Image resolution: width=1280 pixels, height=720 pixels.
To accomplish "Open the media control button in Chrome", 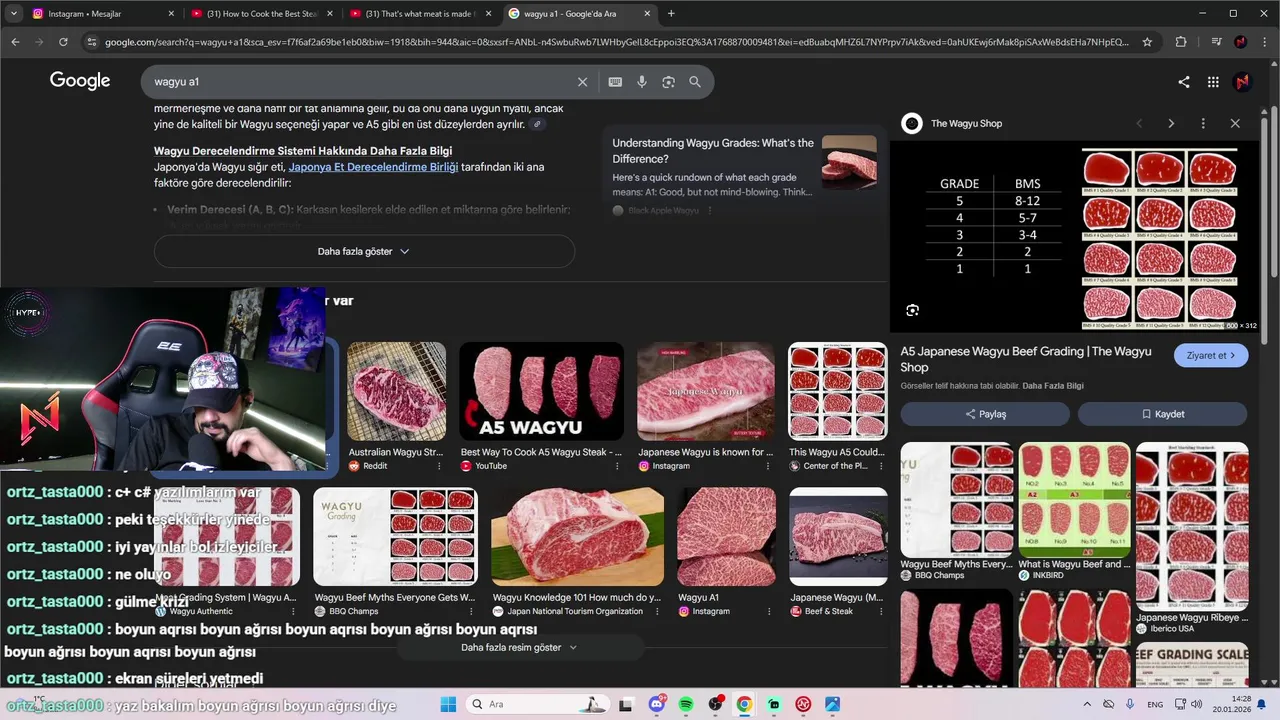I will click(x=1216, y=42).
